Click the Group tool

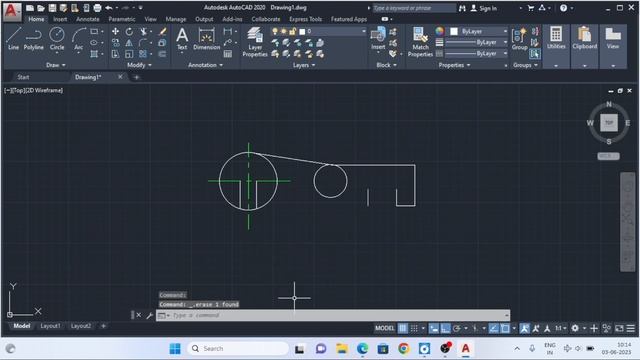(520, 39)
